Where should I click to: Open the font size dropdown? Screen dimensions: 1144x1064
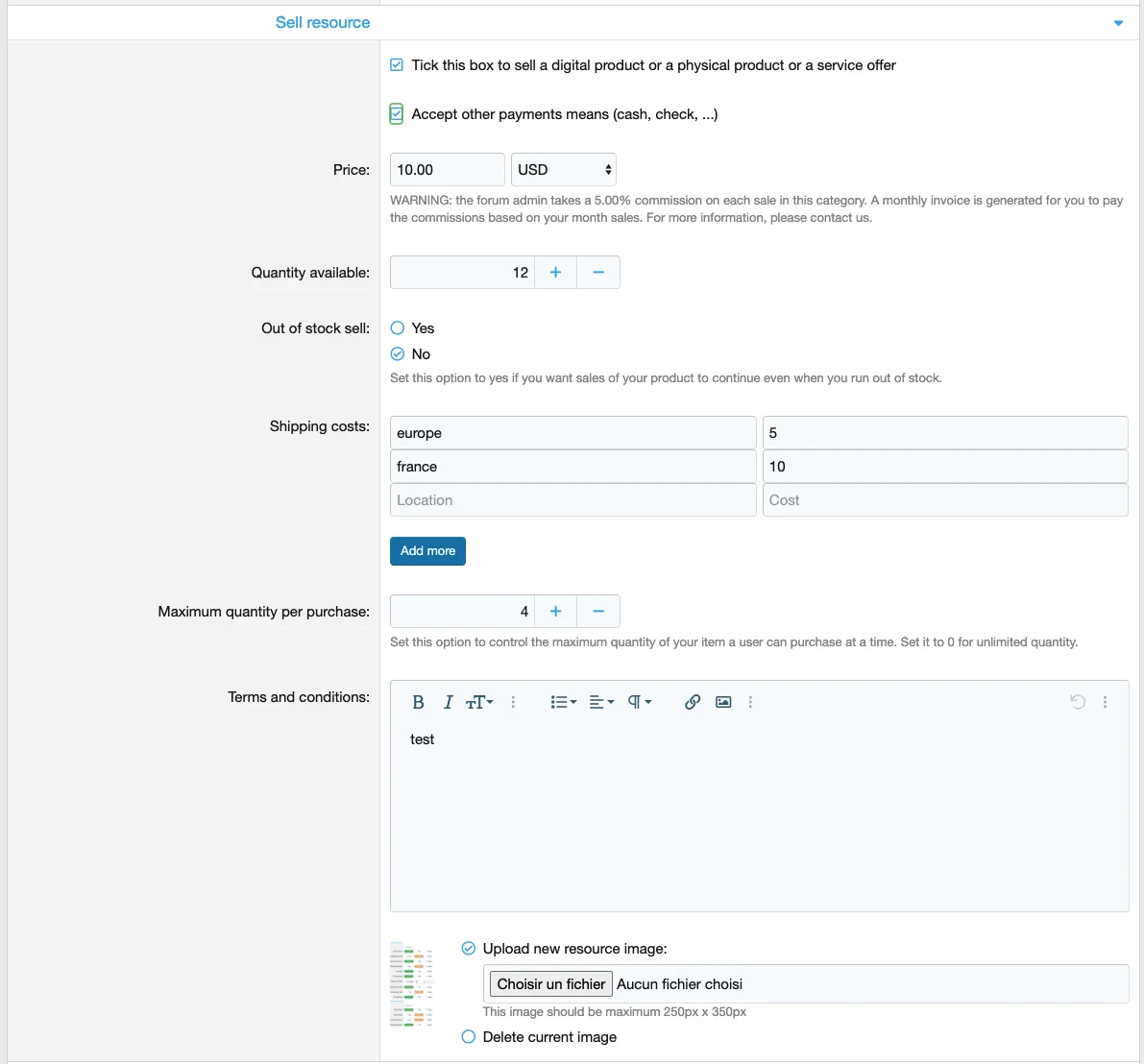coord(479,702)
